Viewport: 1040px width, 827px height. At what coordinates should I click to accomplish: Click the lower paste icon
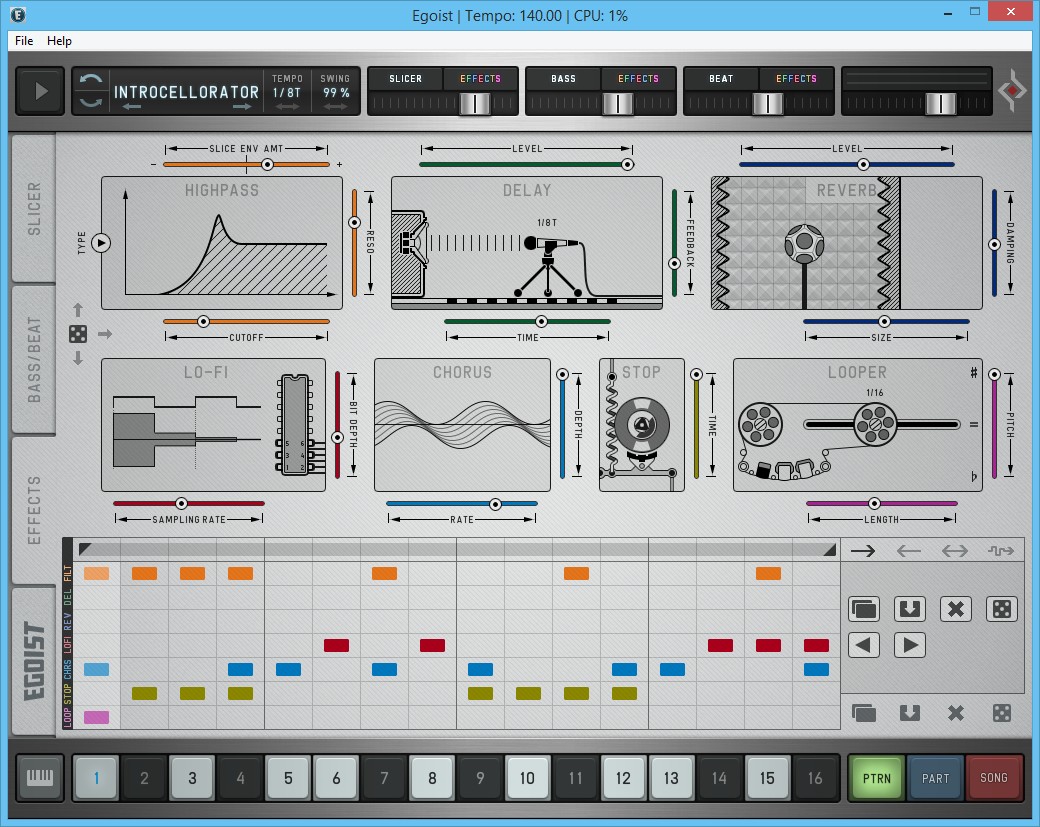pos(909,713)
